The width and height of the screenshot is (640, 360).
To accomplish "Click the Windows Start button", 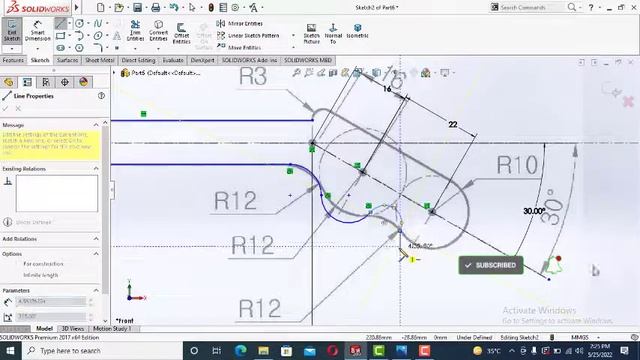I will [10, 351].
